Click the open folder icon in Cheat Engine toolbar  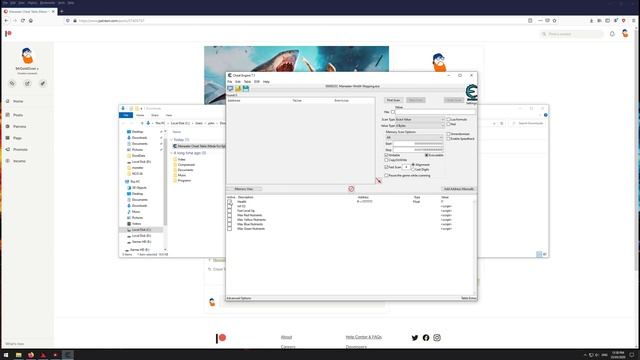tap(238, 88)
